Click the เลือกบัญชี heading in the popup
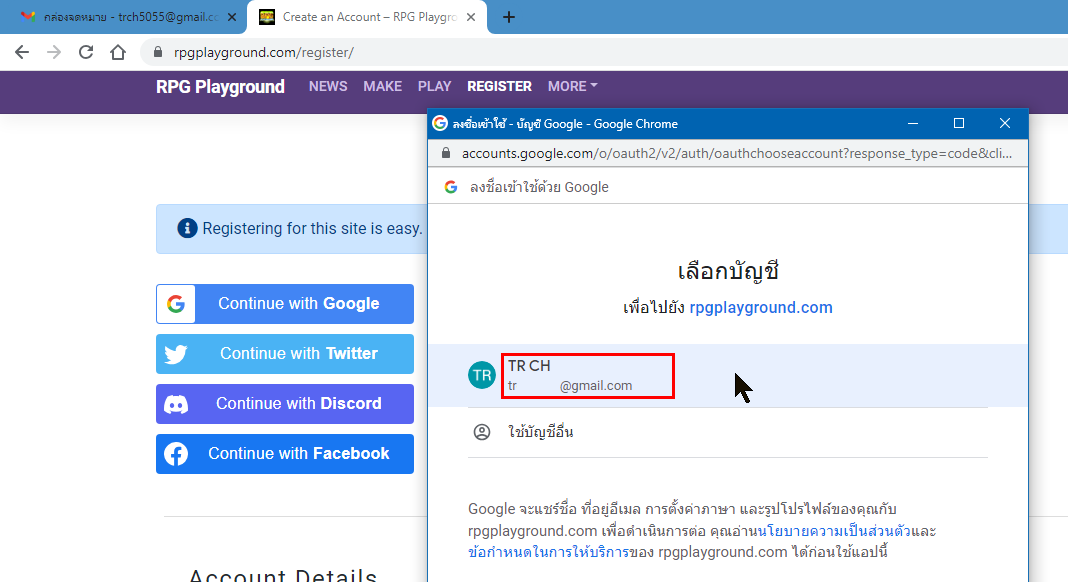Image resolution: width=1068 pixels, height=582 pixels. [x=728, y=271]
